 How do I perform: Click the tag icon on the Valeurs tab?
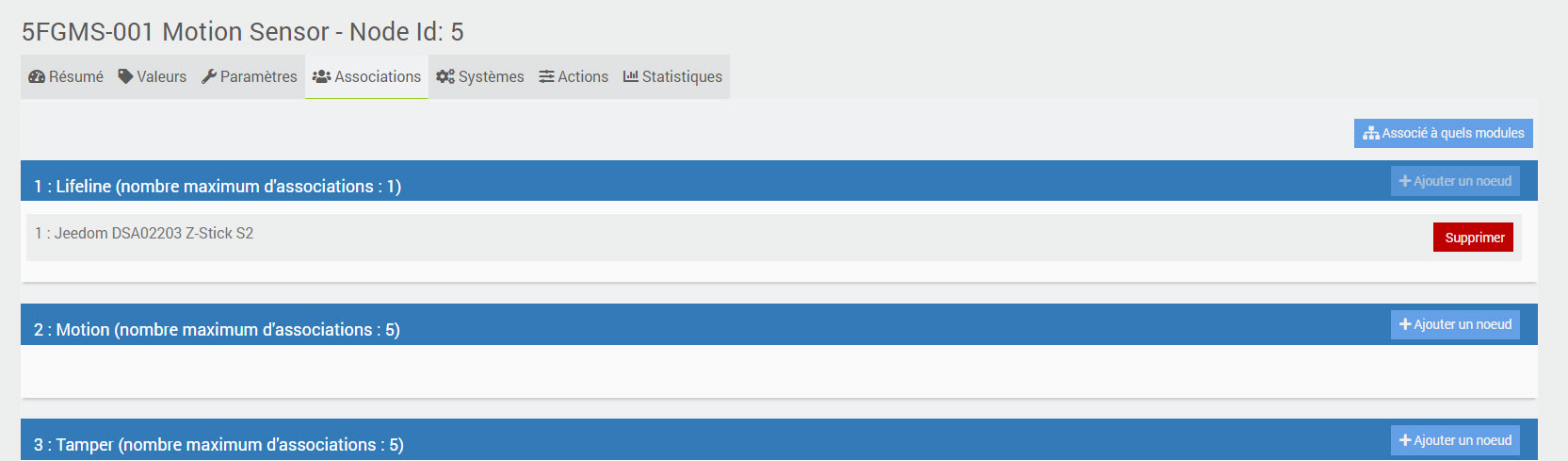125,77
